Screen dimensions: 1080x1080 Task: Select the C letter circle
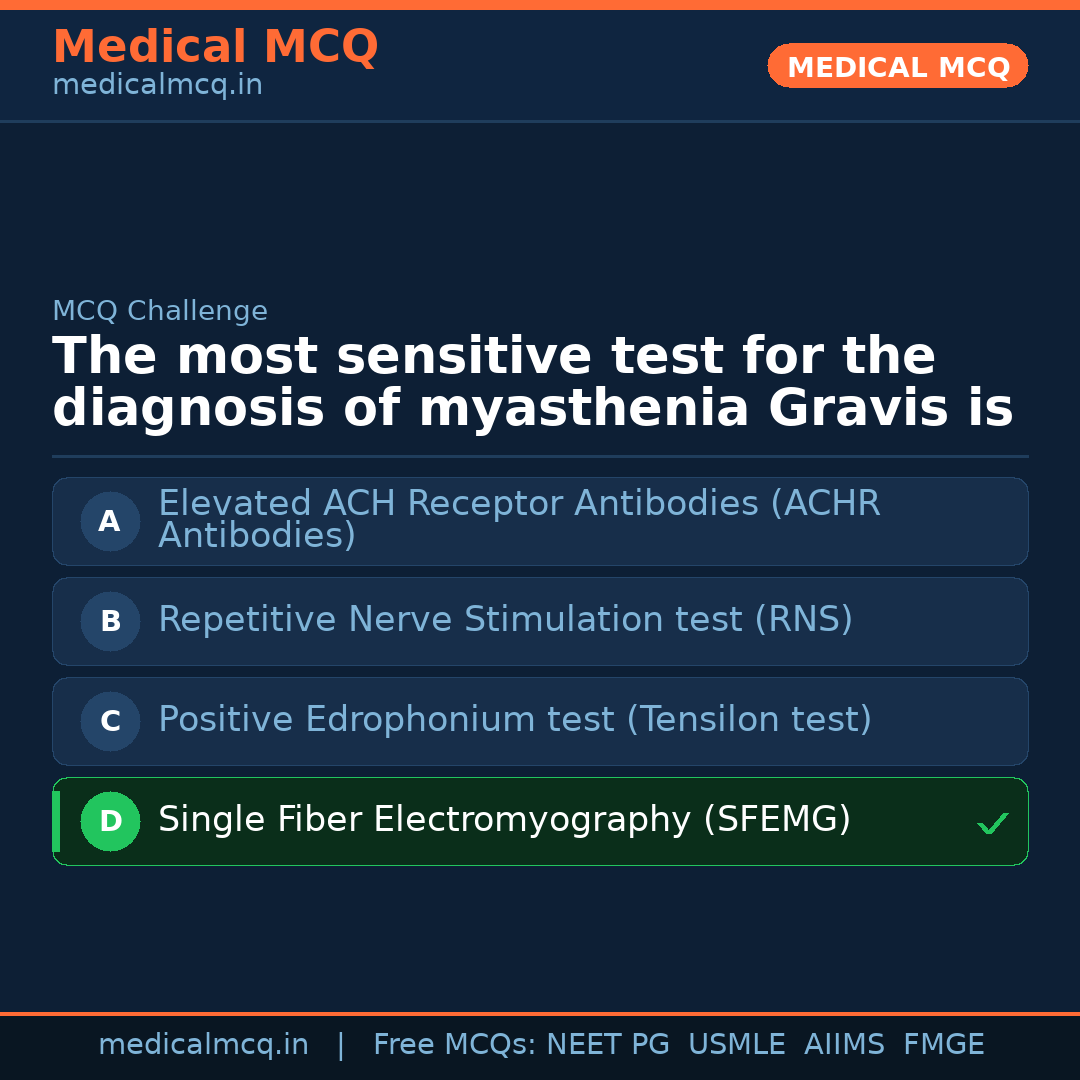110,721
